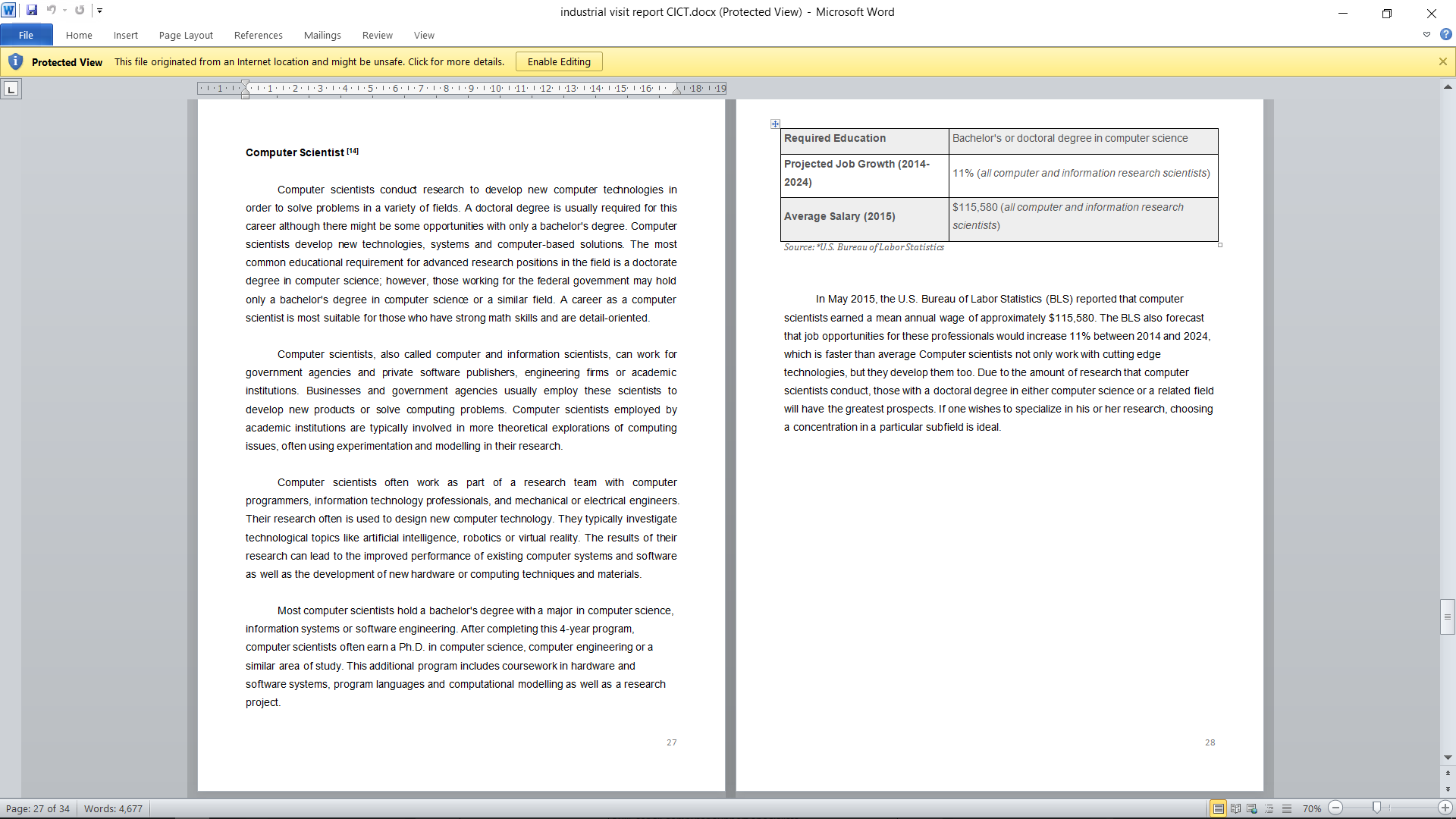The height and width of the screenshot is (819, 1456).
Task: Click the zoom out minus button
Action: 1336,808
